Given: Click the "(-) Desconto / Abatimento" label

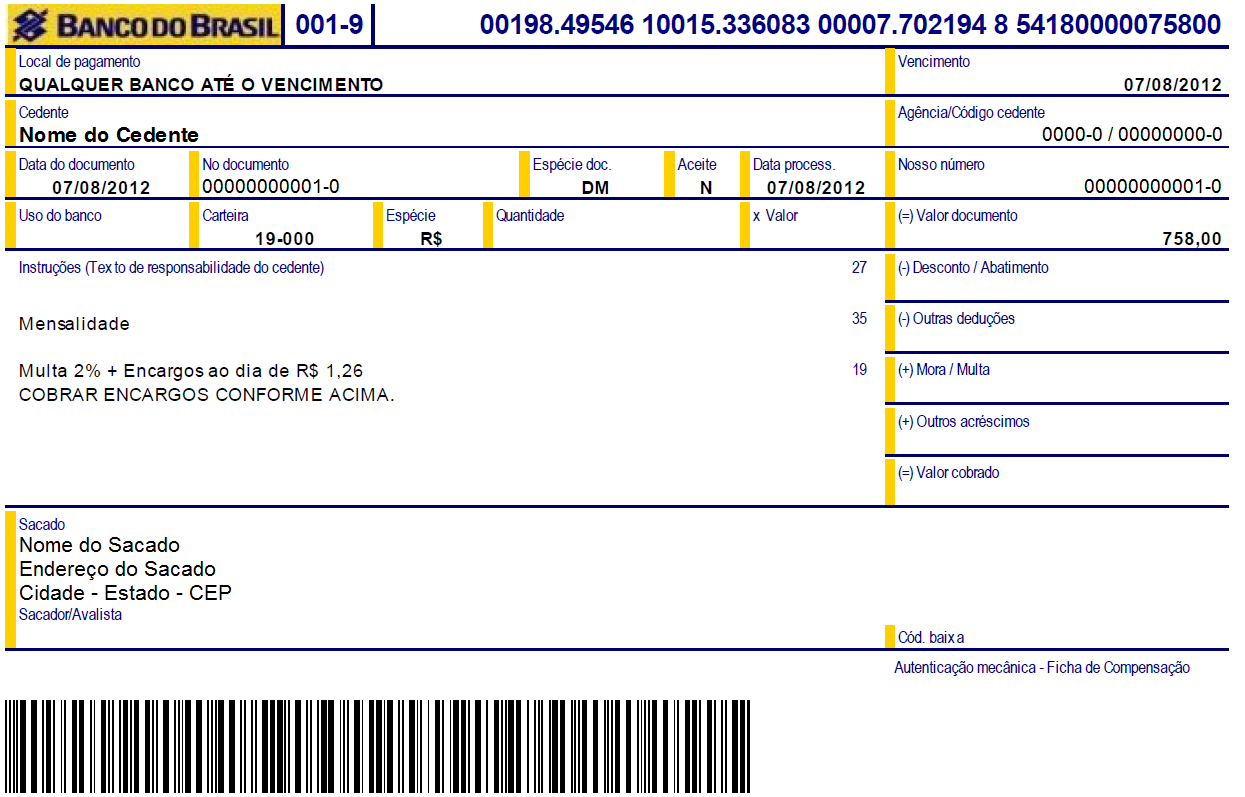Looking at the screenshot, I should (x=973, y=267).
